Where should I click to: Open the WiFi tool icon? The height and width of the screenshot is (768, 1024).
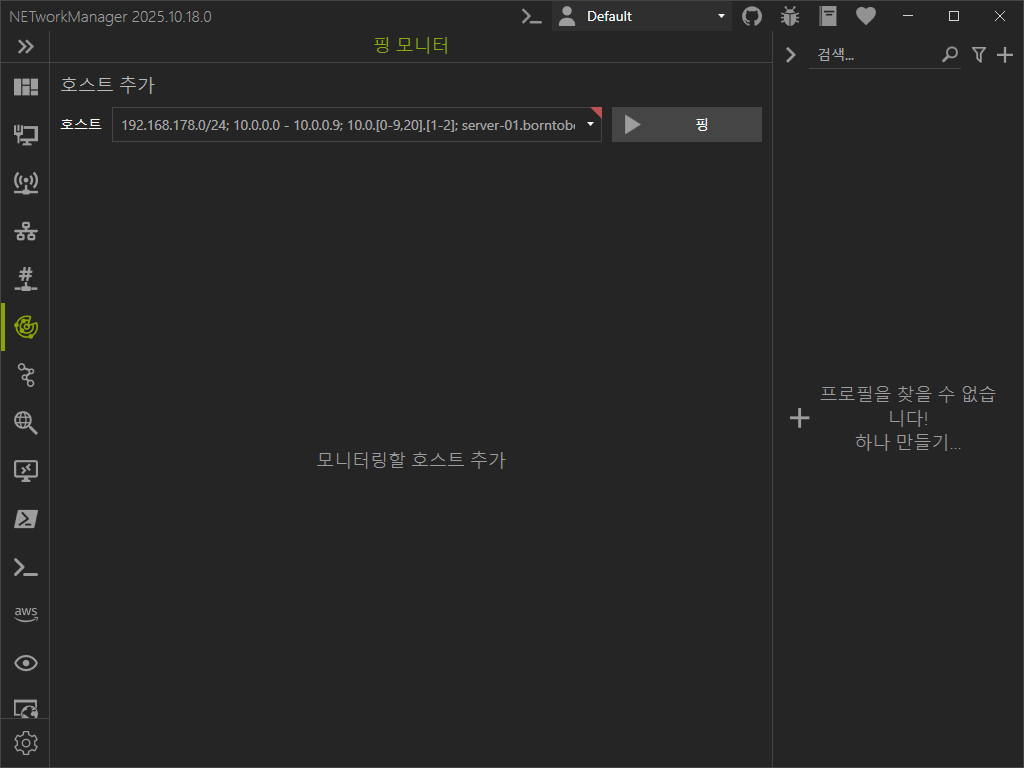tap(25, 183)
